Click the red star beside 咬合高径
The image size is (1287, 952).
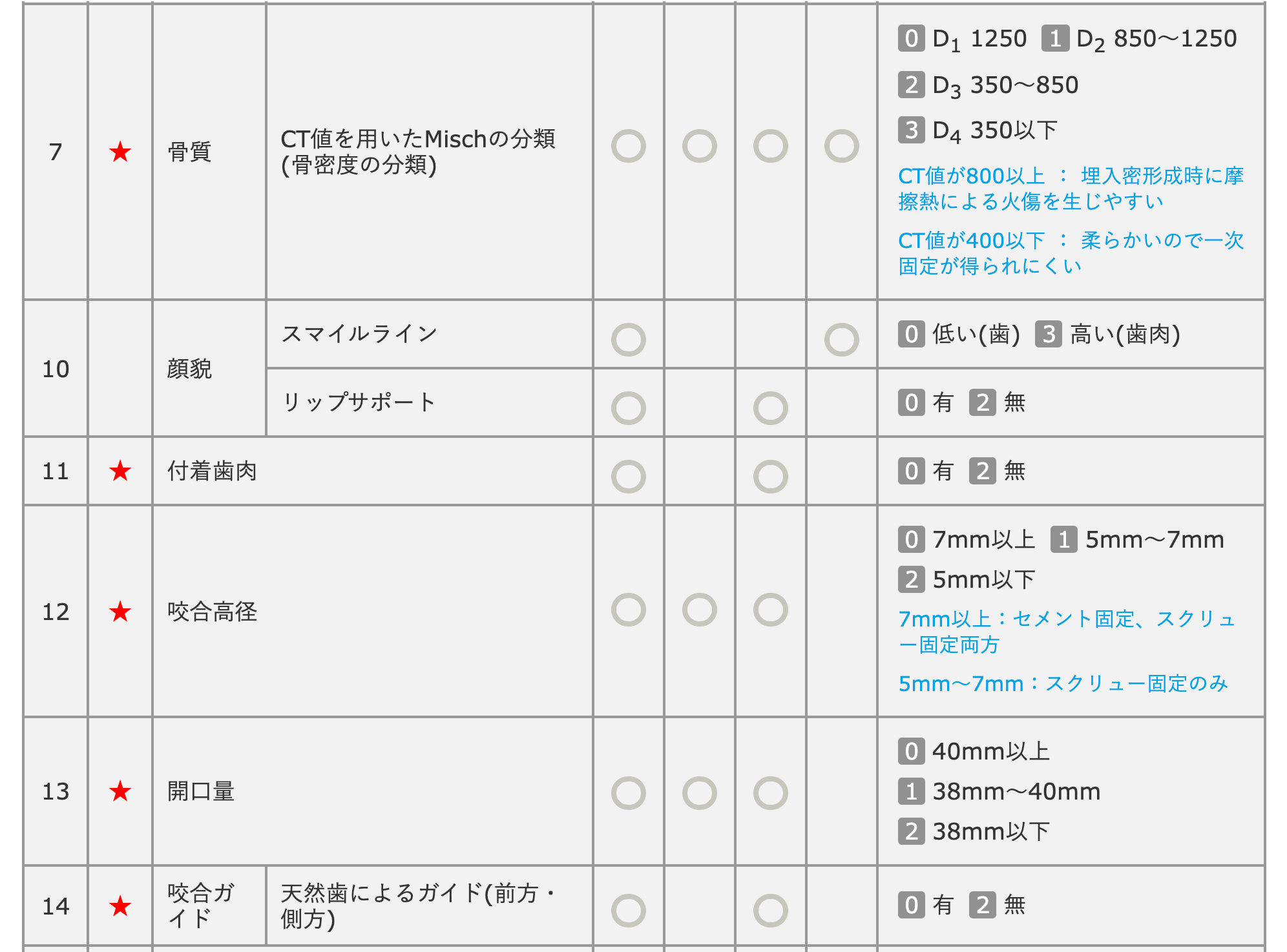(120, 612)
